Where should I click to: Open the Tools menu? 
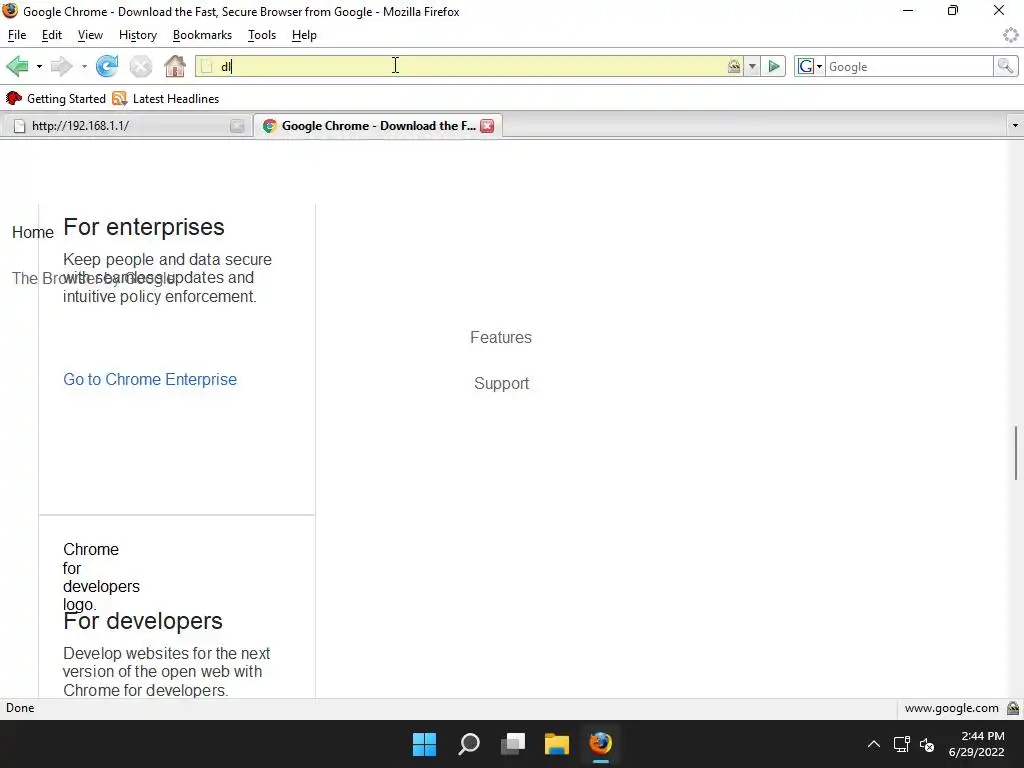pyautogui.click(x=262, y=35)
